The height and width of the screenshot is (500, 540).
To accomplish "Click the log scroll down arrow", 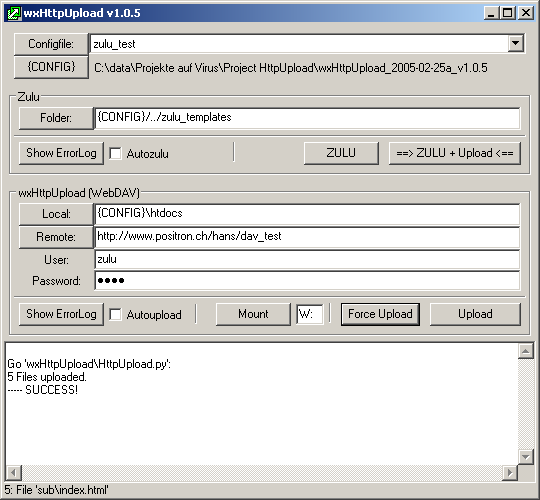I will pyautogui.click(x=526, y=457).
